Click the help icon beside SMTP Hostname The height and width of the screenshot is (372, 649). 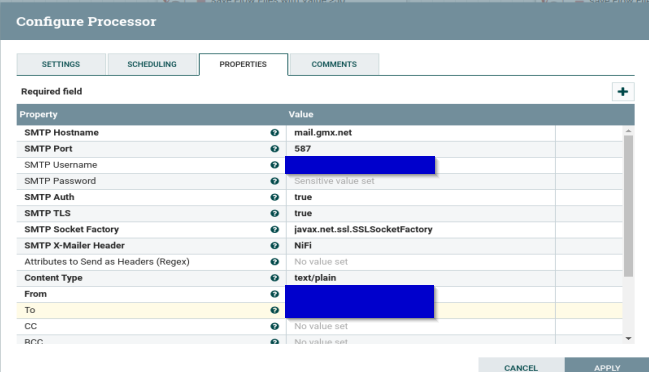pyautogui.click(x=274, y=132)
